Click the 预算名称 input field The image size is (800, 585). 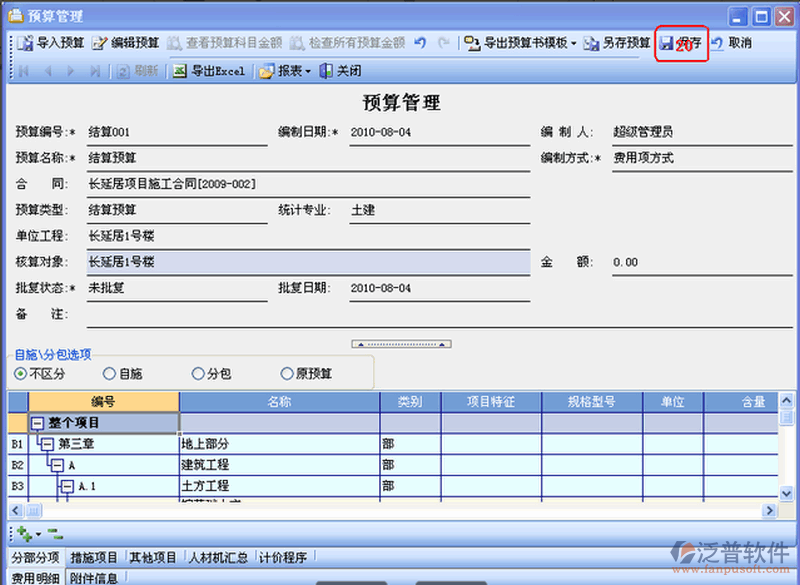click(x=177, y=158)
